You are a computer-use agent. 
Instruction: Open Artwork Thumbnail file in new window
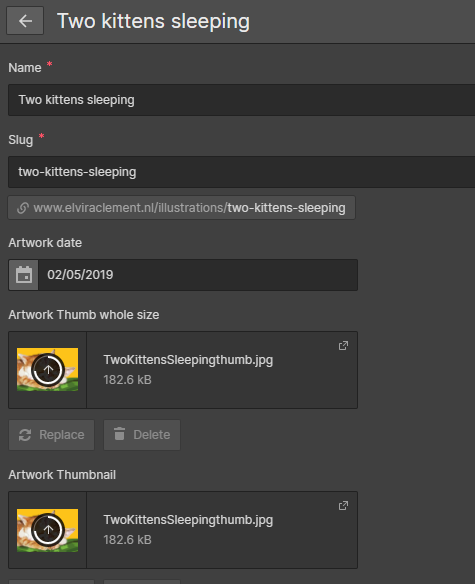coord(343,506)
